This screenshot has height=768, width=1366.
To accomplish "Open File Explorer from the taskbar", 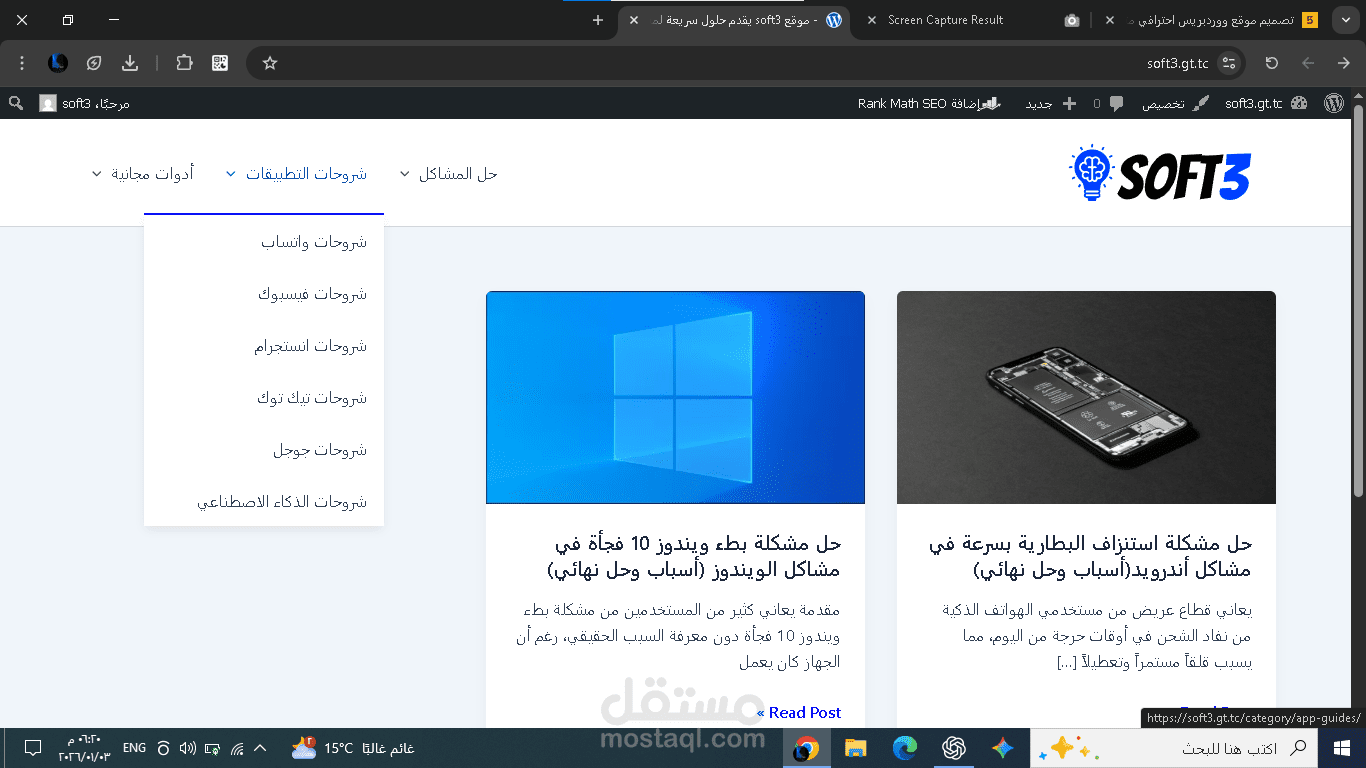I will 855,748.
